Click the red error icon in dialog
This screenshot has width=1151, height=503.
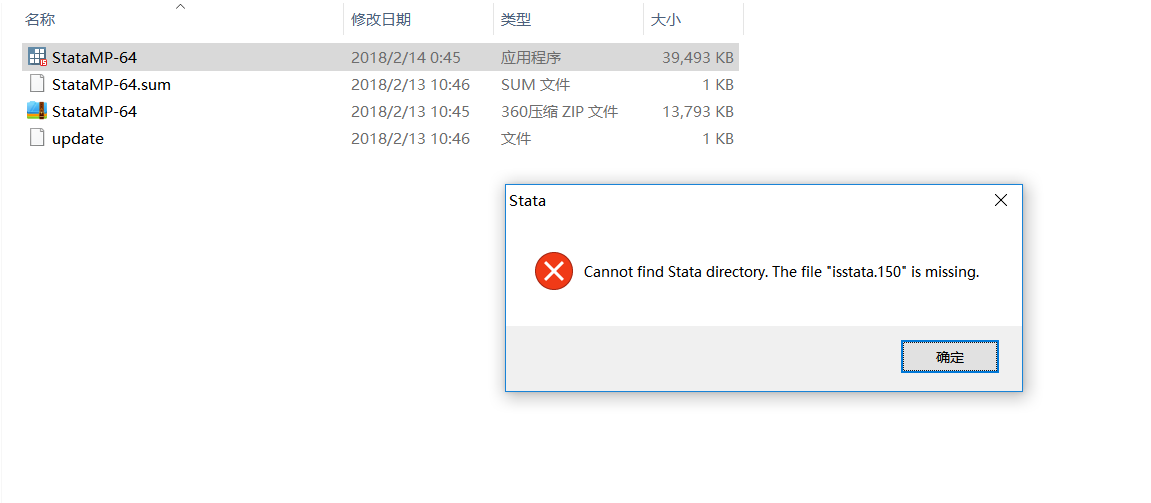tap(553, 271)
